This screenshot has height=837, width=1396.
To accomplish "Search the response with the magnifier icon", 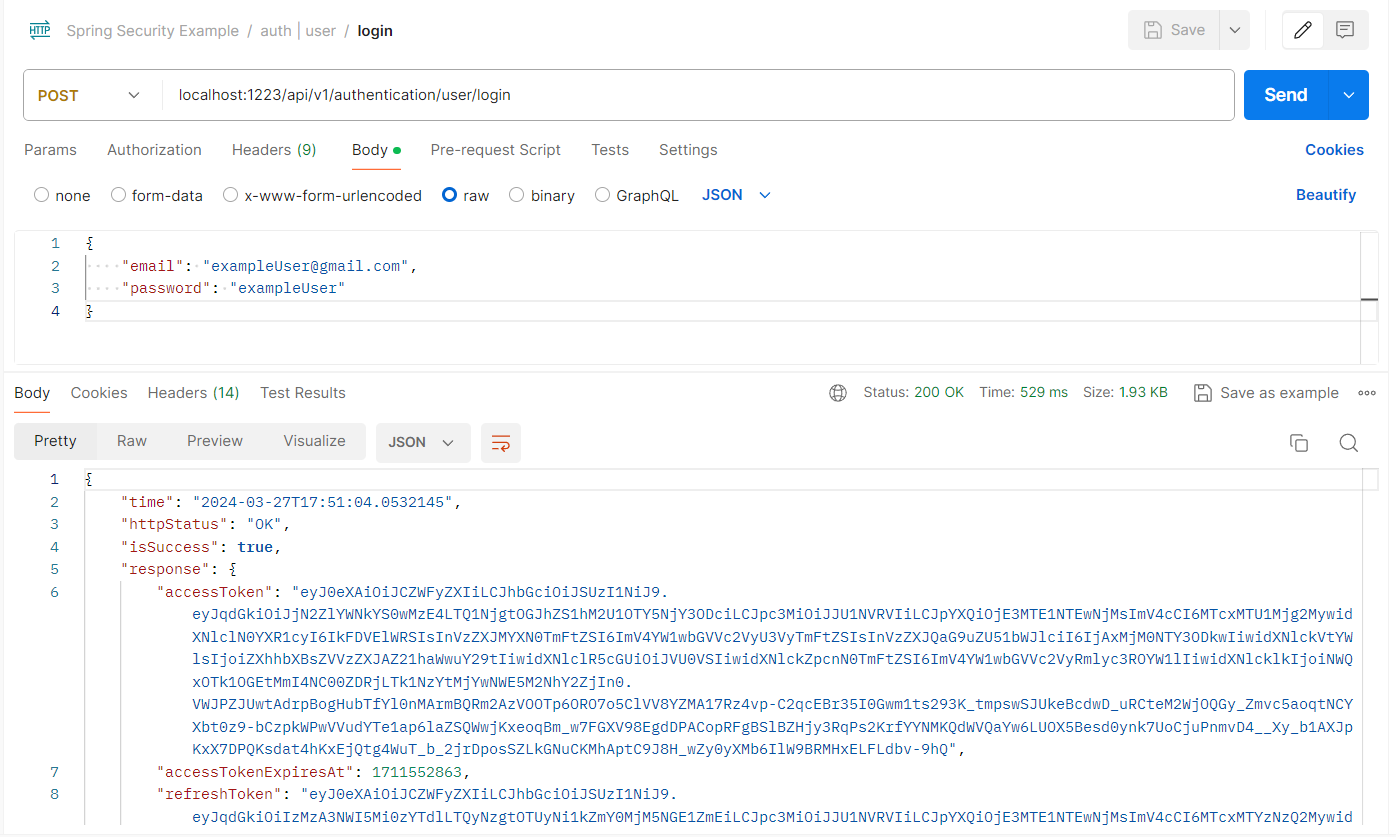I will point(1348,443).
